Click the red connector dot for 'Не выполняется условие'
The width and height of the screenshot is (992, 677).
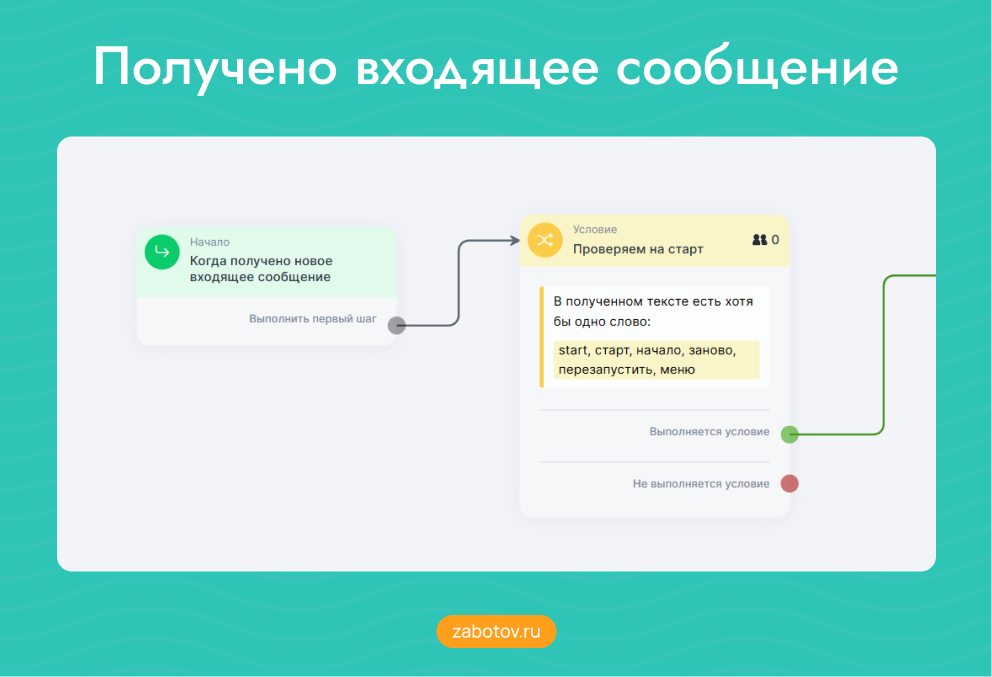[790, 483]
